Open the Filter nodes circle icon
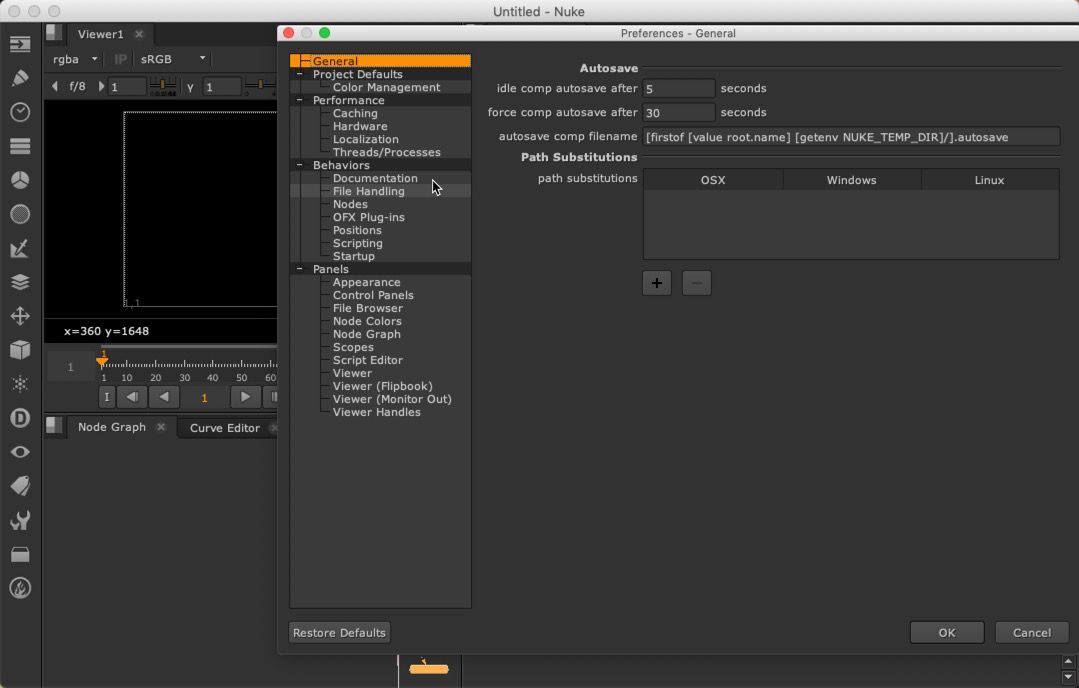The image size is (1079, 688). [x=20, y=214]
